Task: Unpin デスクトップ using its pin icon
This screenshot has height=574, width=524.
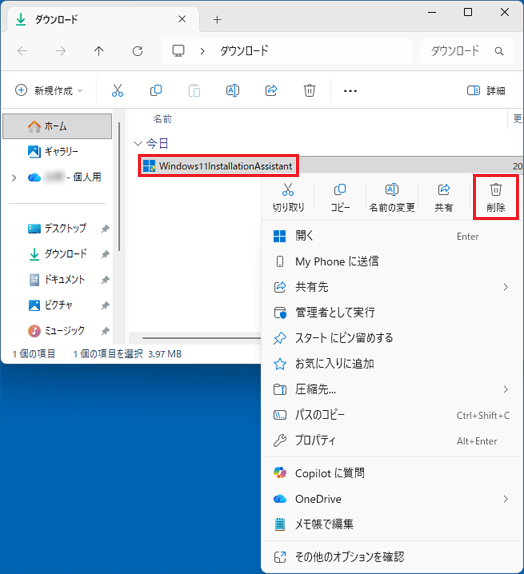Action: coord(105,229)
